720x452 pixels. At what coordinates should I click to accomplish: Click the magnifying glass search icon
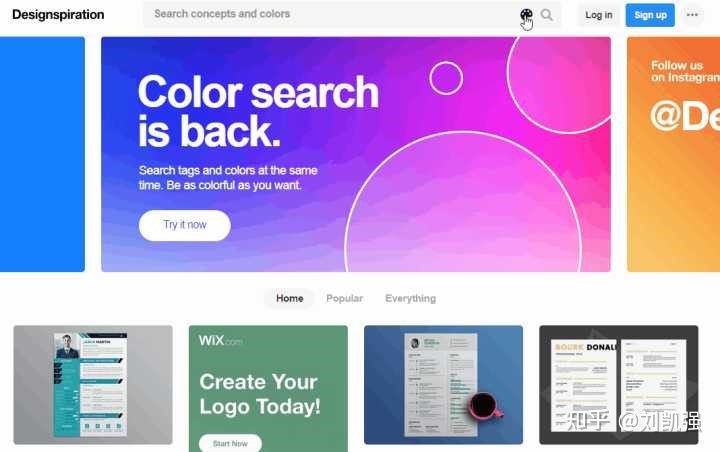point(546,15)
